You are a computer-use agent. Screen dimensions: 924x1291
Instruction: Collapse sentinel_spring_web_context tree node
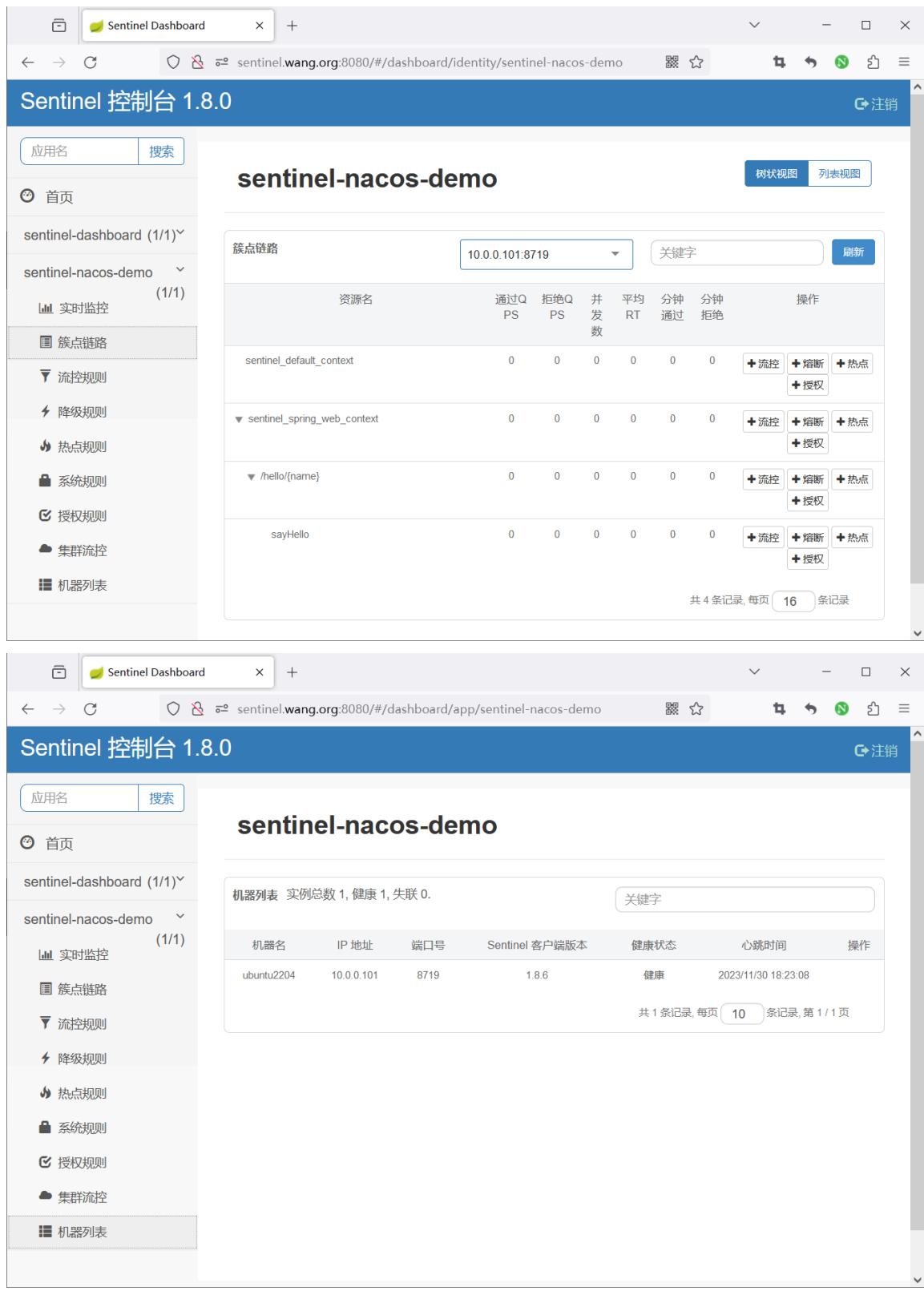pyautogui.click(x=239, y=419)
